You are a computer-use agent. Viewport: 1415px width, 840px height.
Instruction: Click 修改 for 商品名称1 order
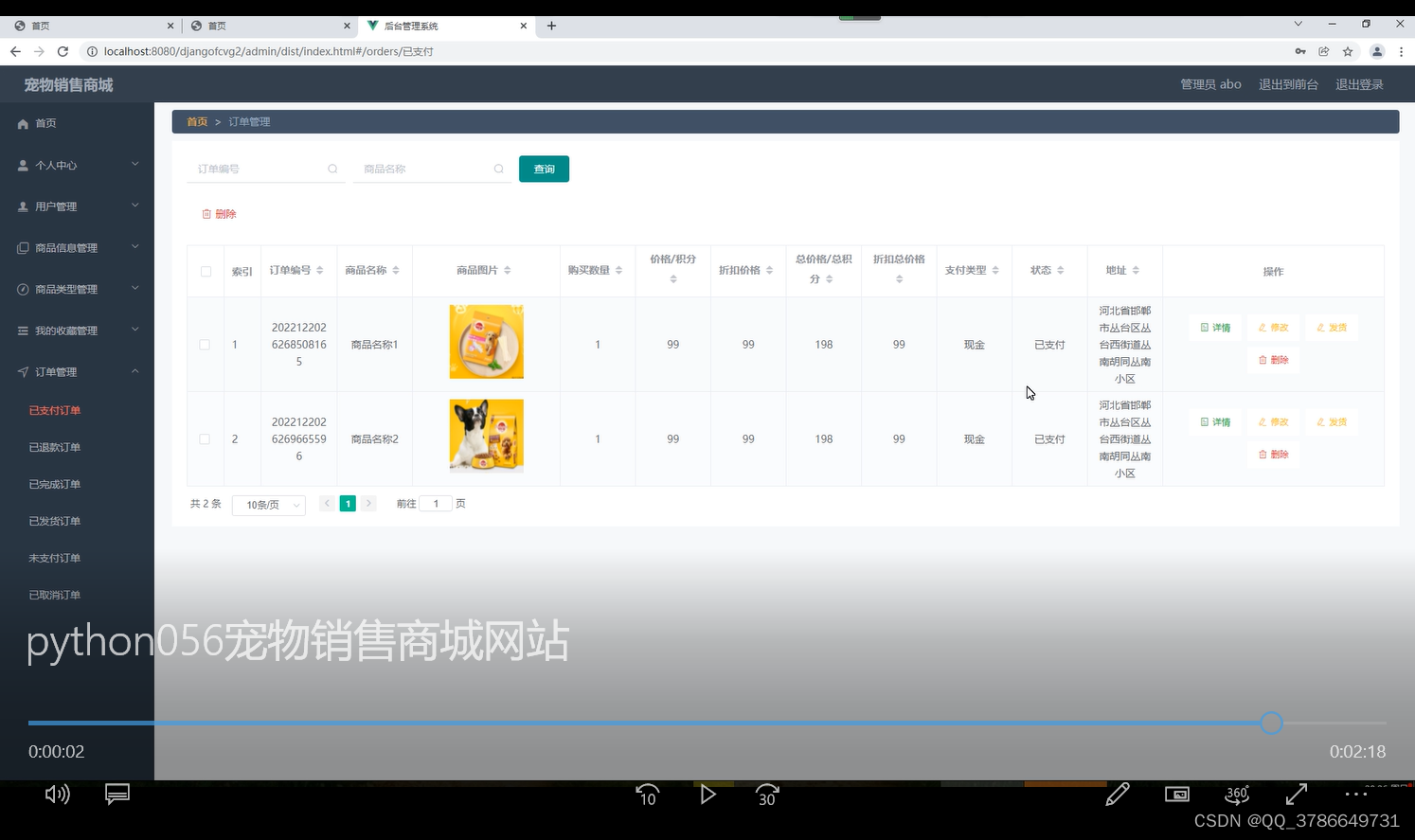pos(1273,328)
